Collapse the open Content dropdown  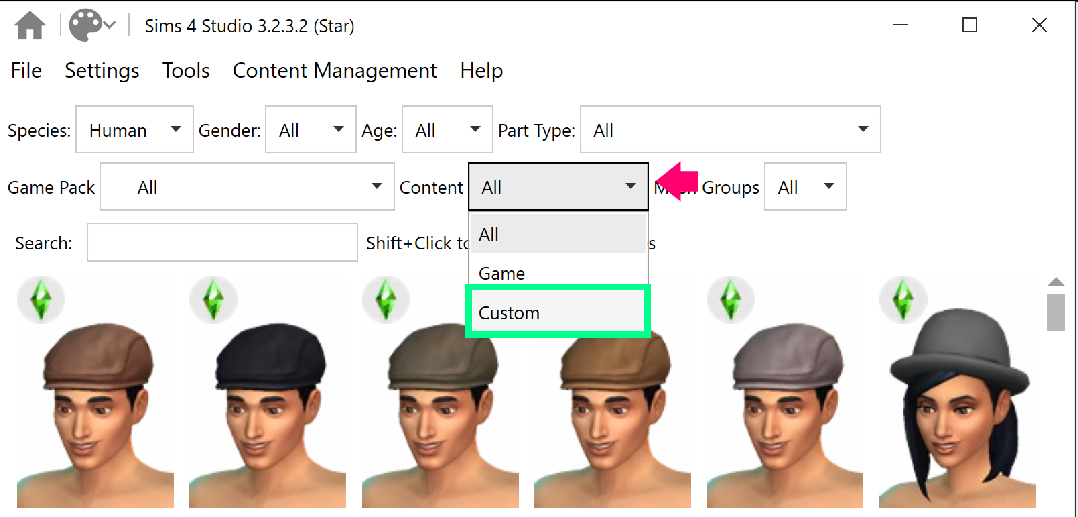[558, 186]
